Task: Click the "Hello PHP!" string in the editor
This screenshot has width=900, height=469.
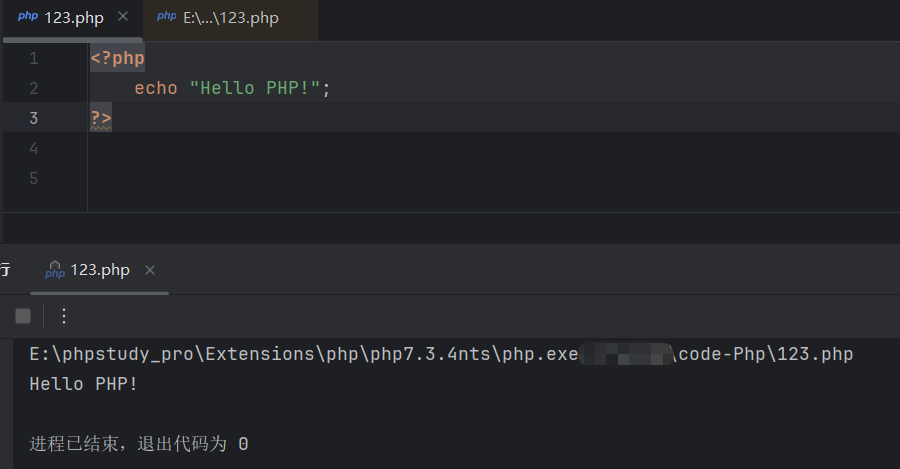Action: (x=255, y=89)
